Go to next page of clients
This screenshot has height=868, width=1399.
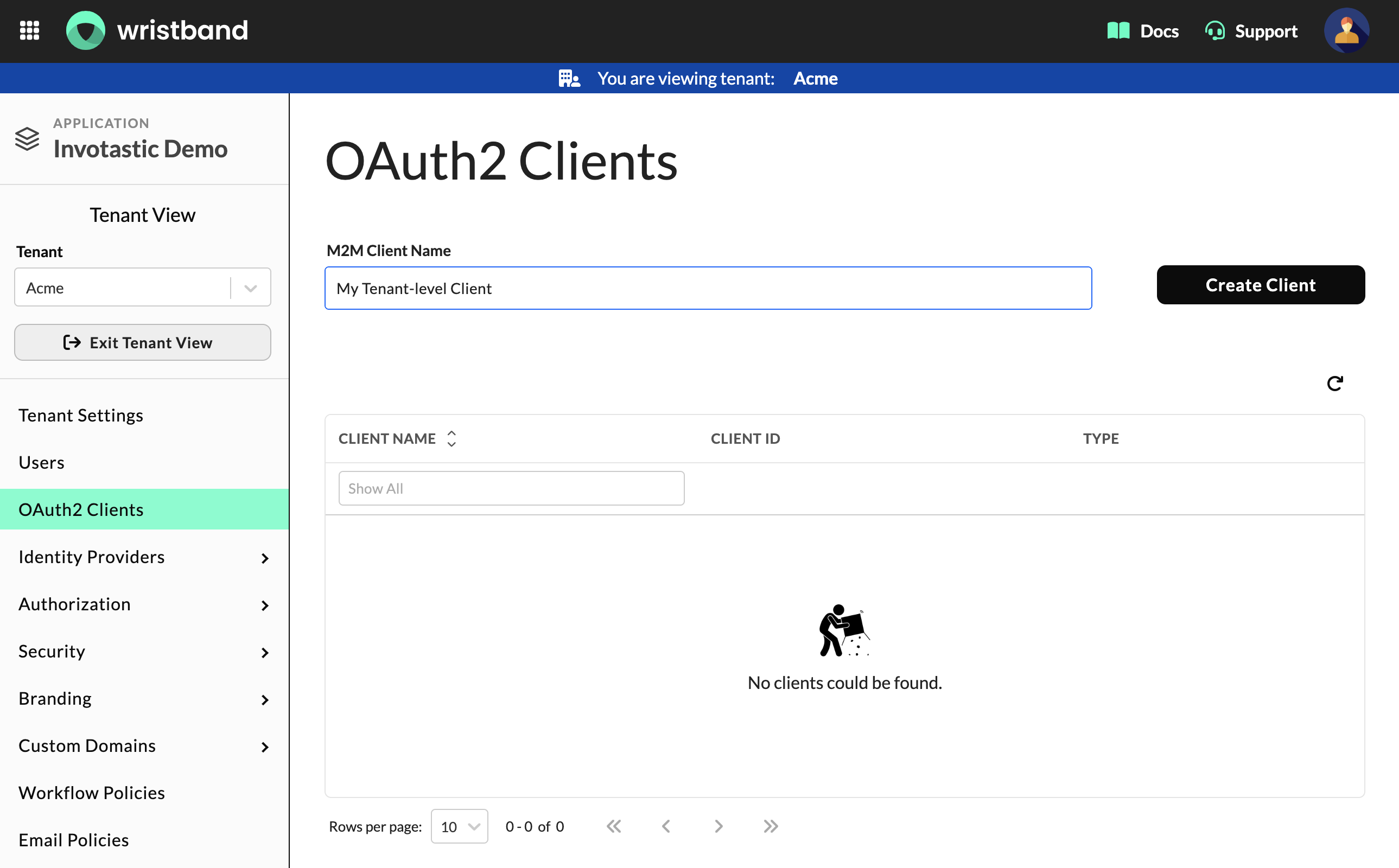point(718,826)
